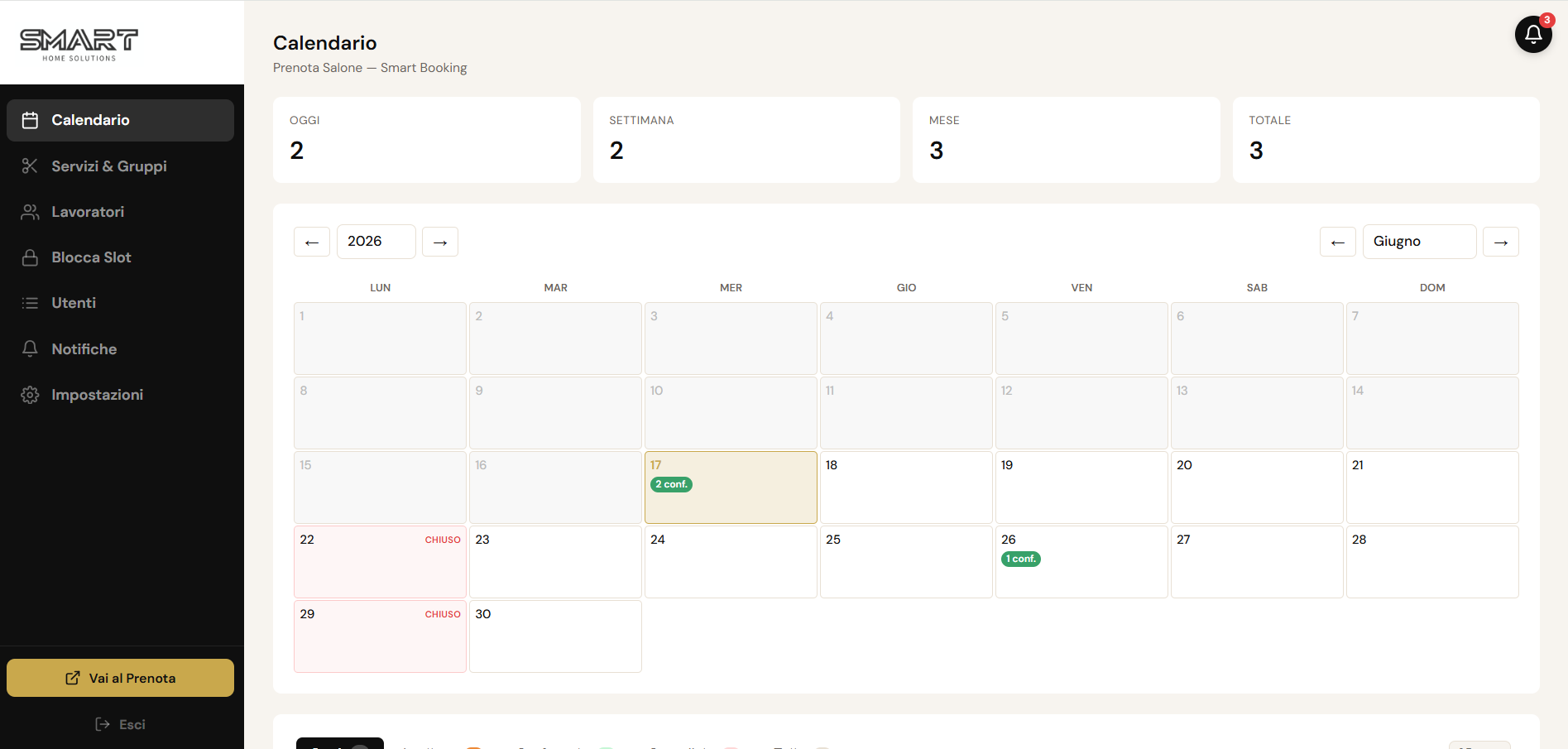Click the CHIUSO label on day 22
Image resolution: width=1568 pixels, height=749 pixels.
pyautogui.click(x=443, y=540)
